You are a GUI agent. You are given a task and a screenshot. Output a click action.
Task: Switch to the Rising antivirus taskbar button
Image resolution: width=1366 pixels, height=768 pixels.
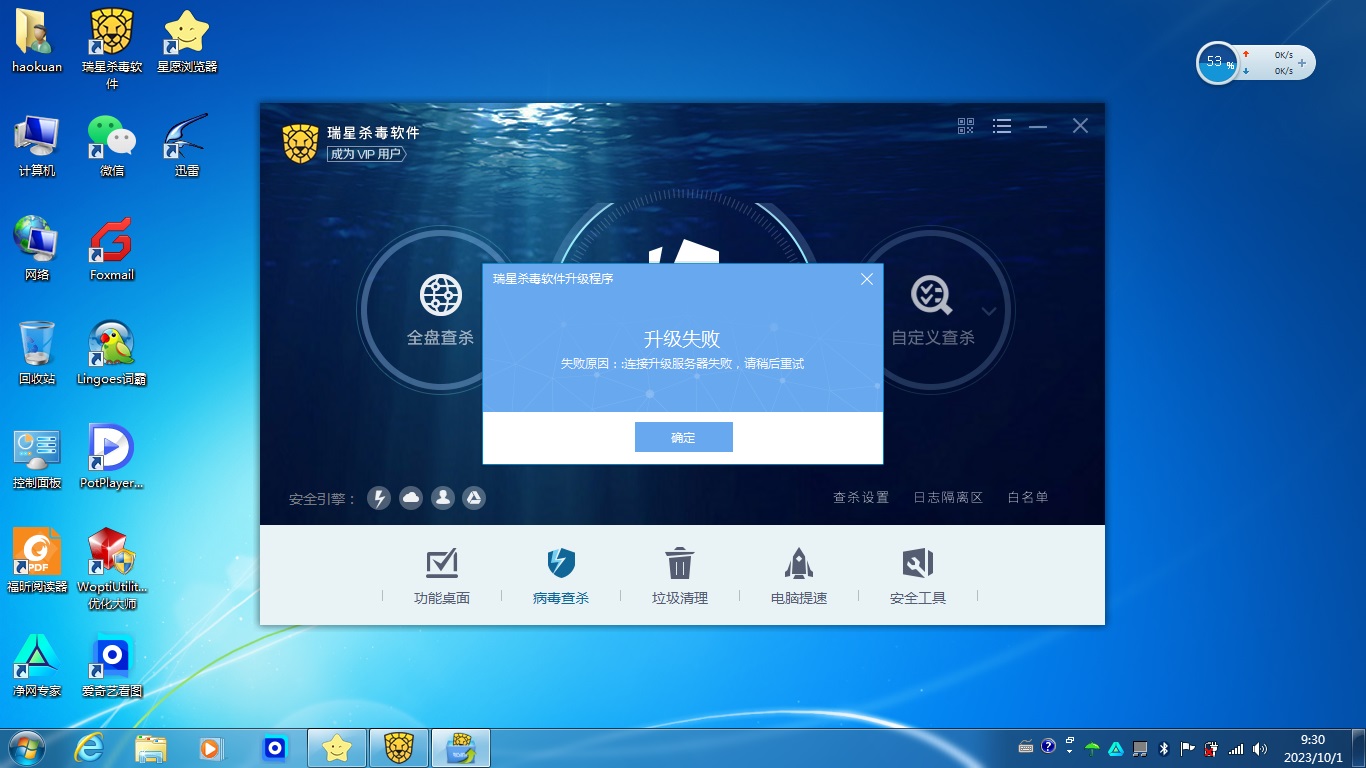pos(399,748)
